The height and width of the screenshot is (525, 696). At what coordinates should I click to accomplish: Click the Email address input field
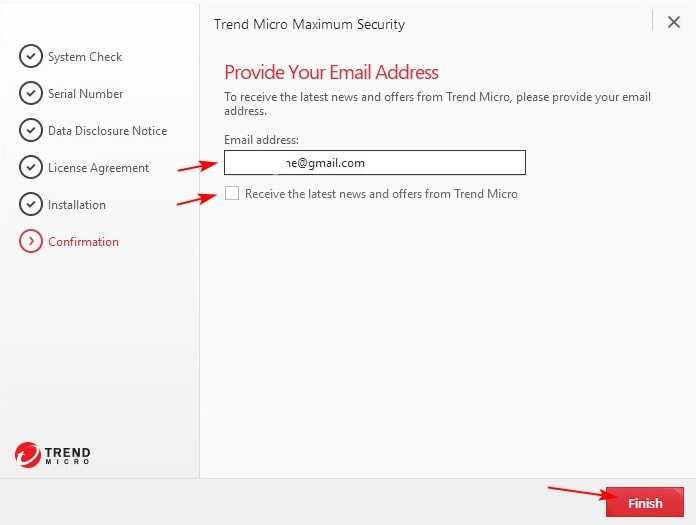[375, 162]
